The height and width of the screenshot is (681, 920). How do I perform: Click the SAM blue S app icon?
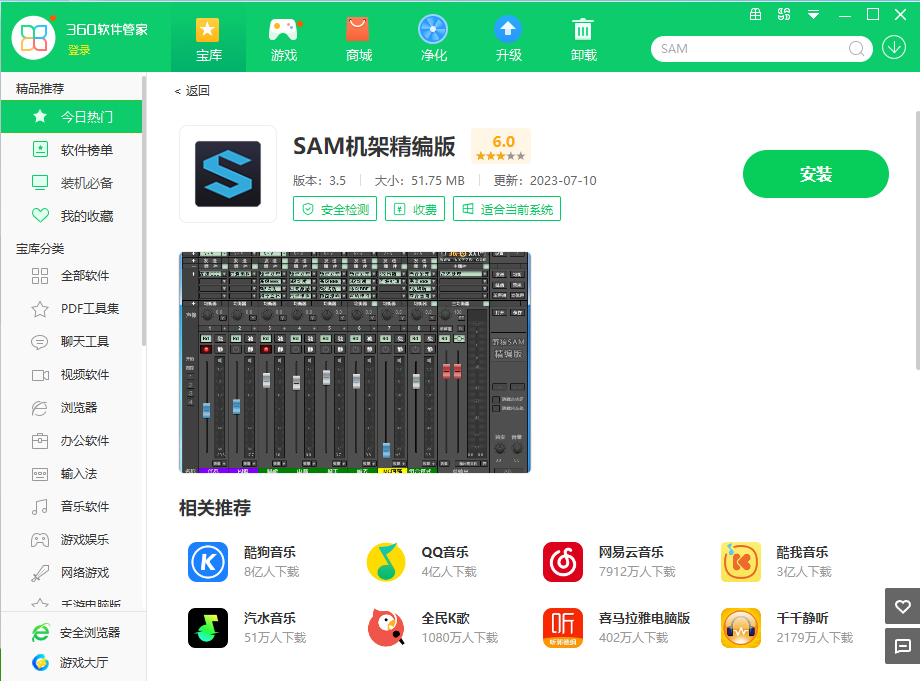tap(228, 174)
